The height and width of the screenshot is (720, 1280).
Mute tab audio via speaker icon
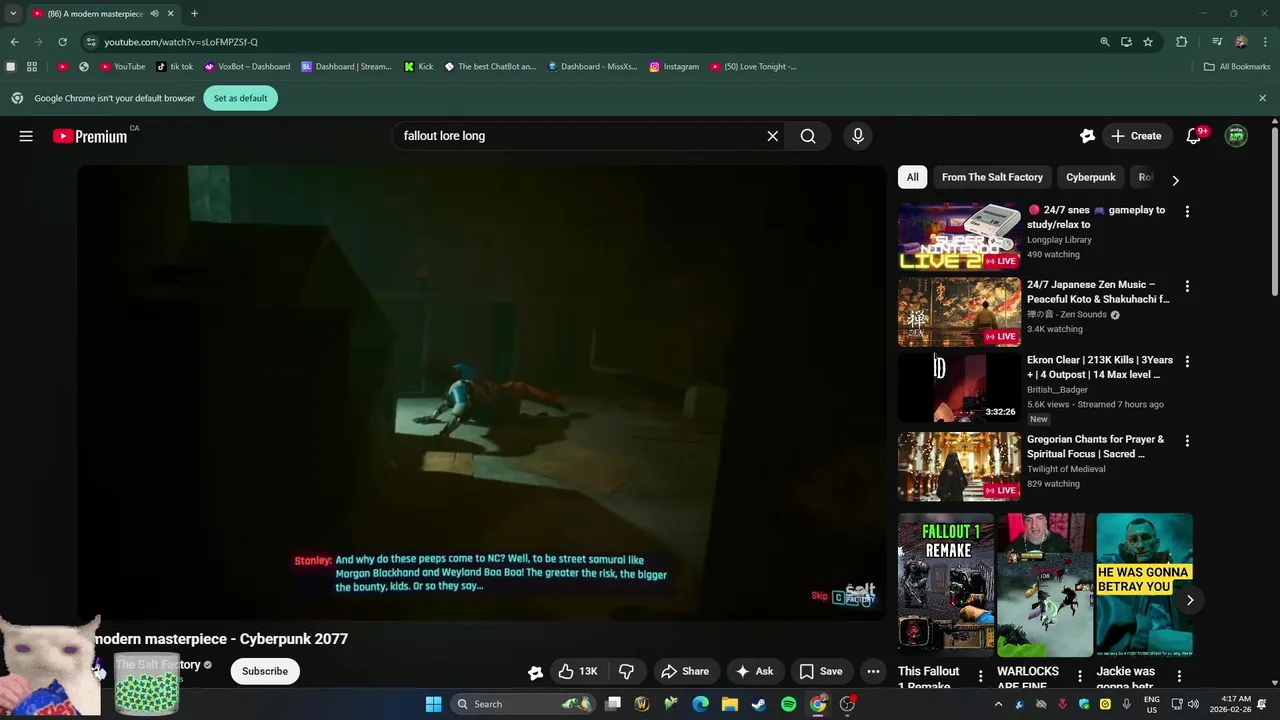[154, 14]
